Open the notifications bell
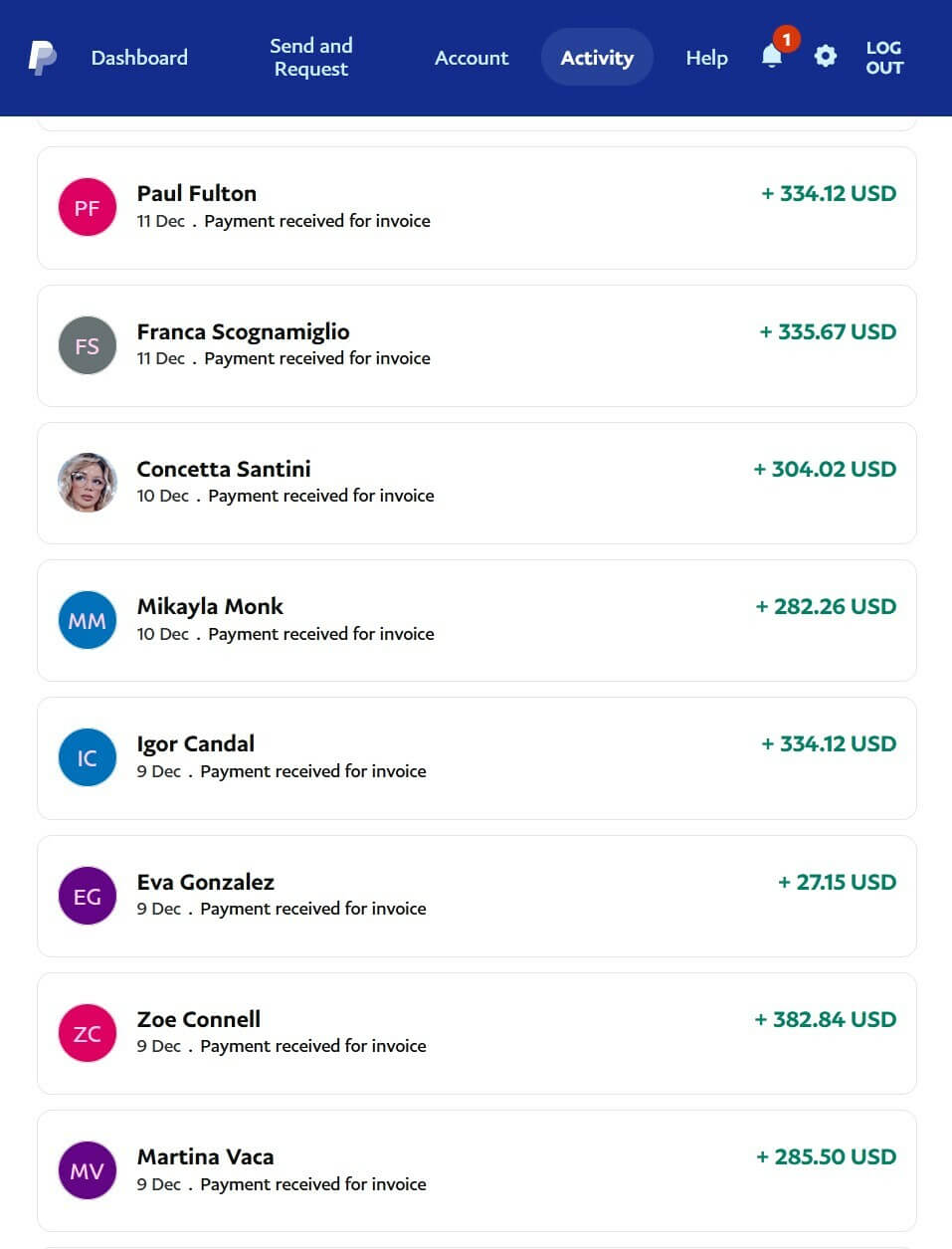Viewport: 952px width, 1249px height. coord(772,57)
